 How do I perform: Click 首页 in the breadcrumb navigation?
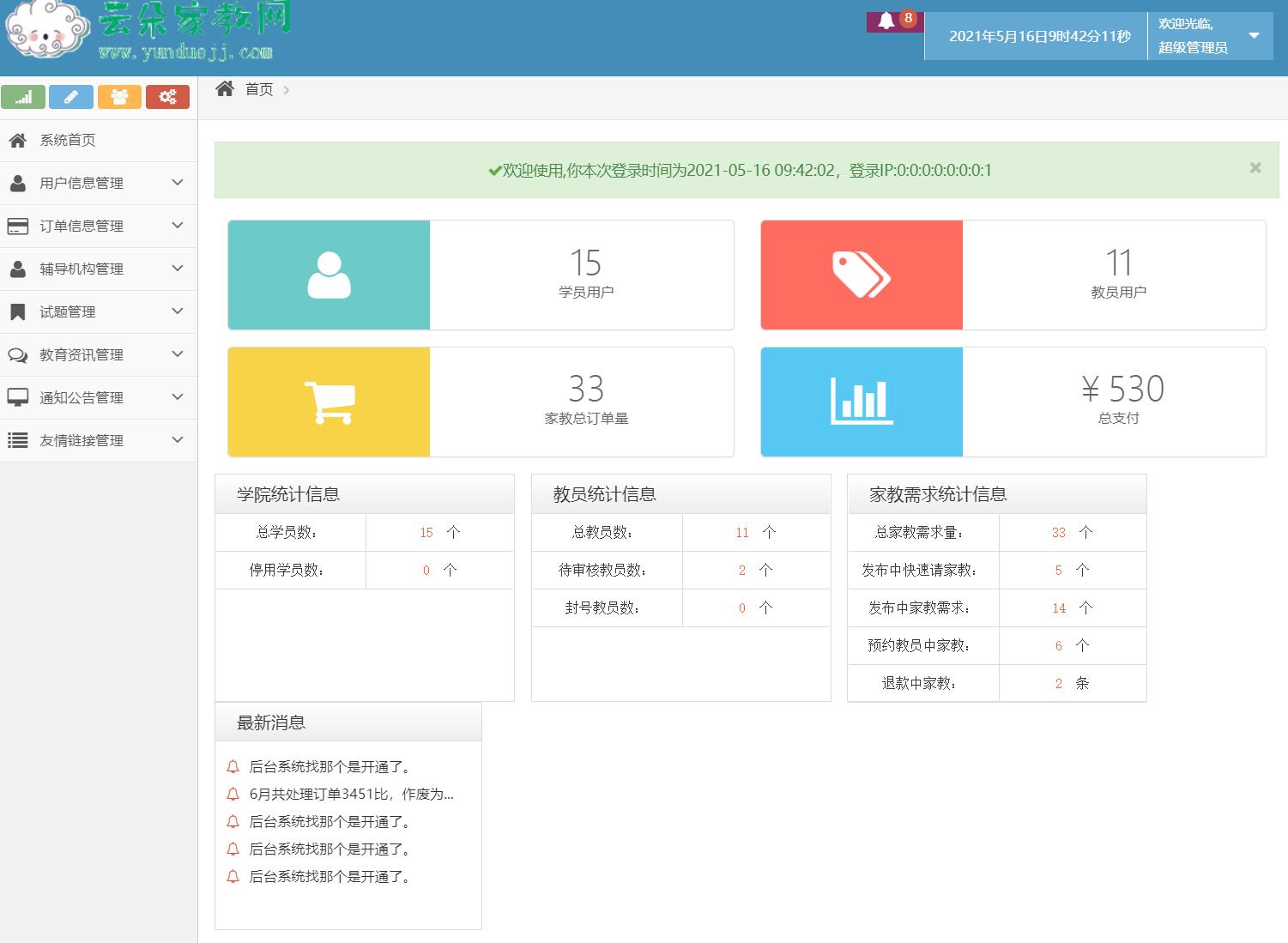point(257,89)
